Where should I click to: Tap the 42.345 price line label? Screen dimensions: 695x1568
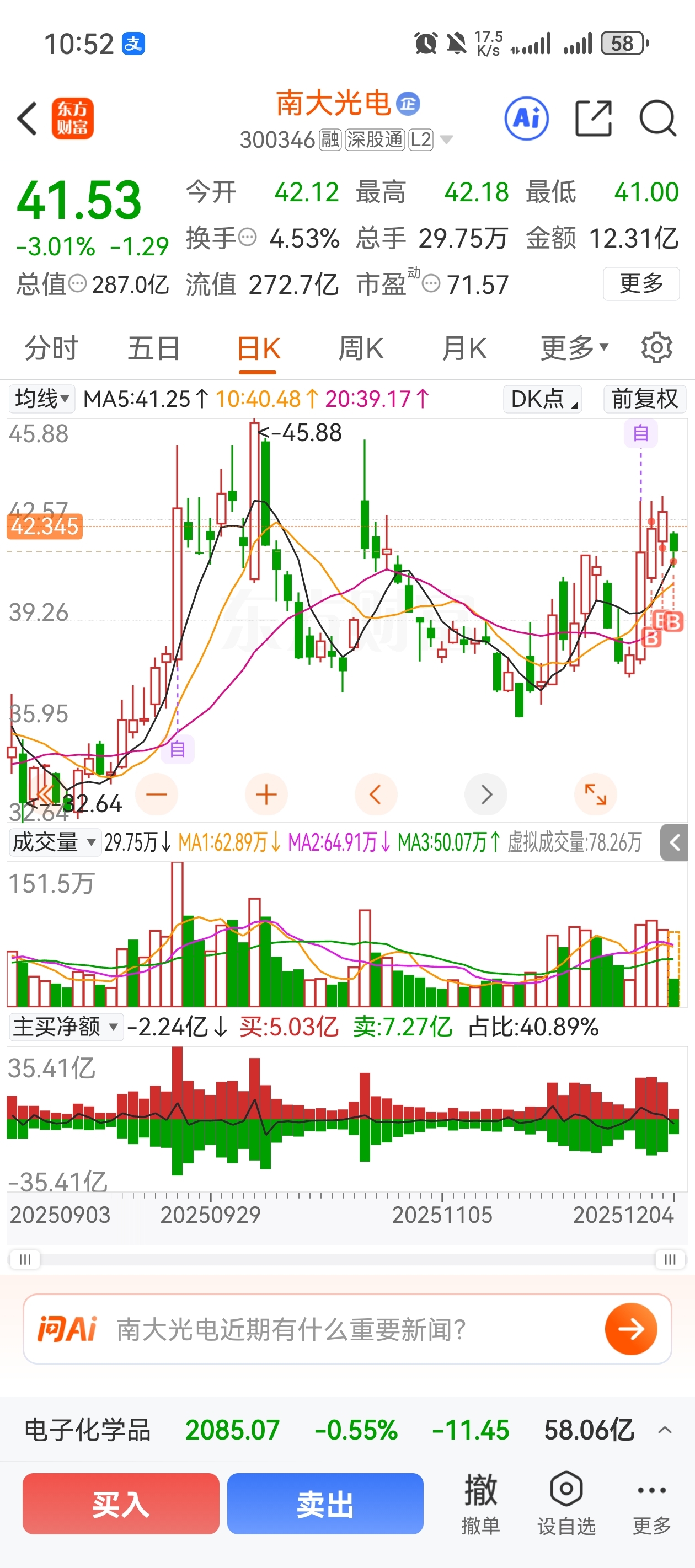pos(45,527)
